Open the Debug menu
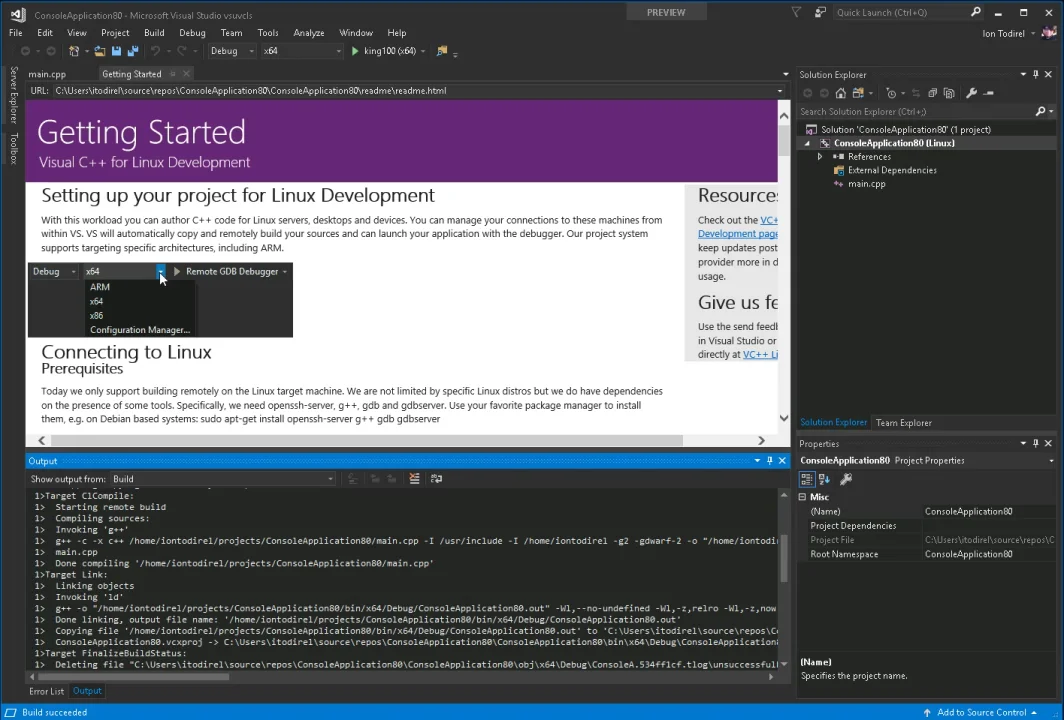 tap(192, 33)
